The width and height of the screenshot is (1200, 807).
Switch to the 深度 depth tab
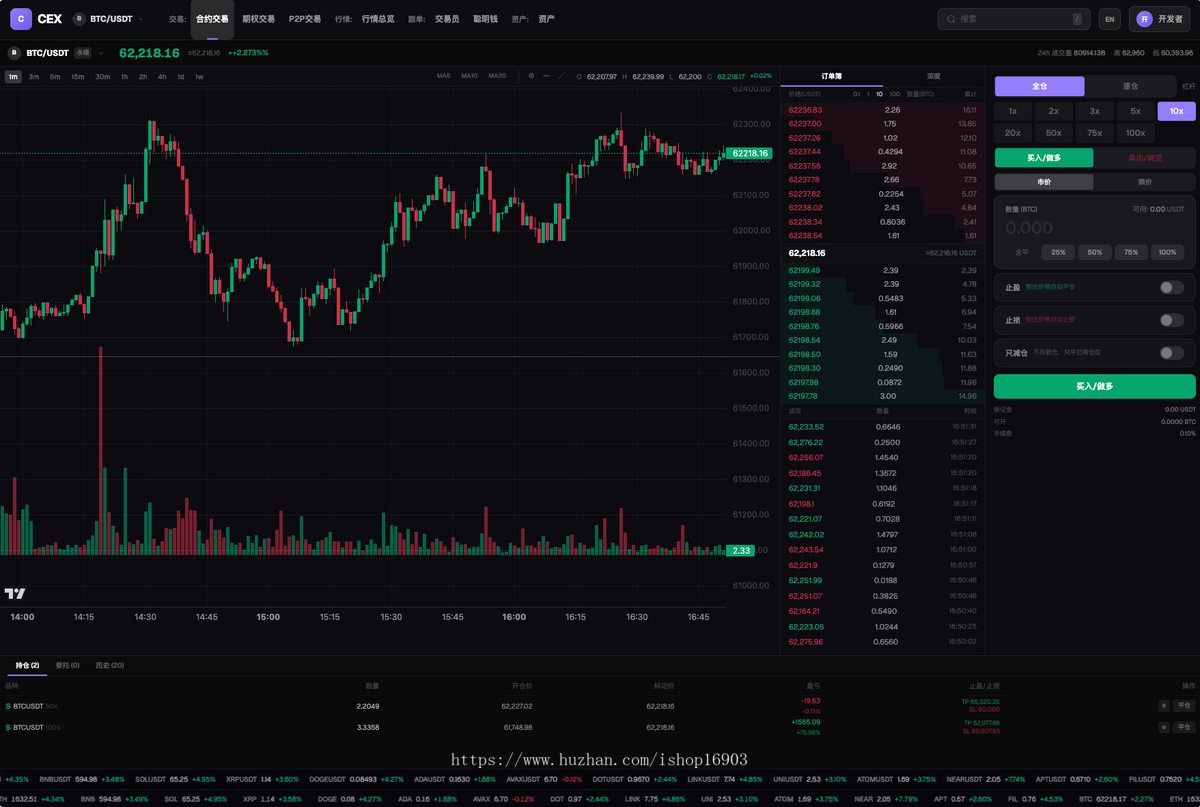[933, 76]
